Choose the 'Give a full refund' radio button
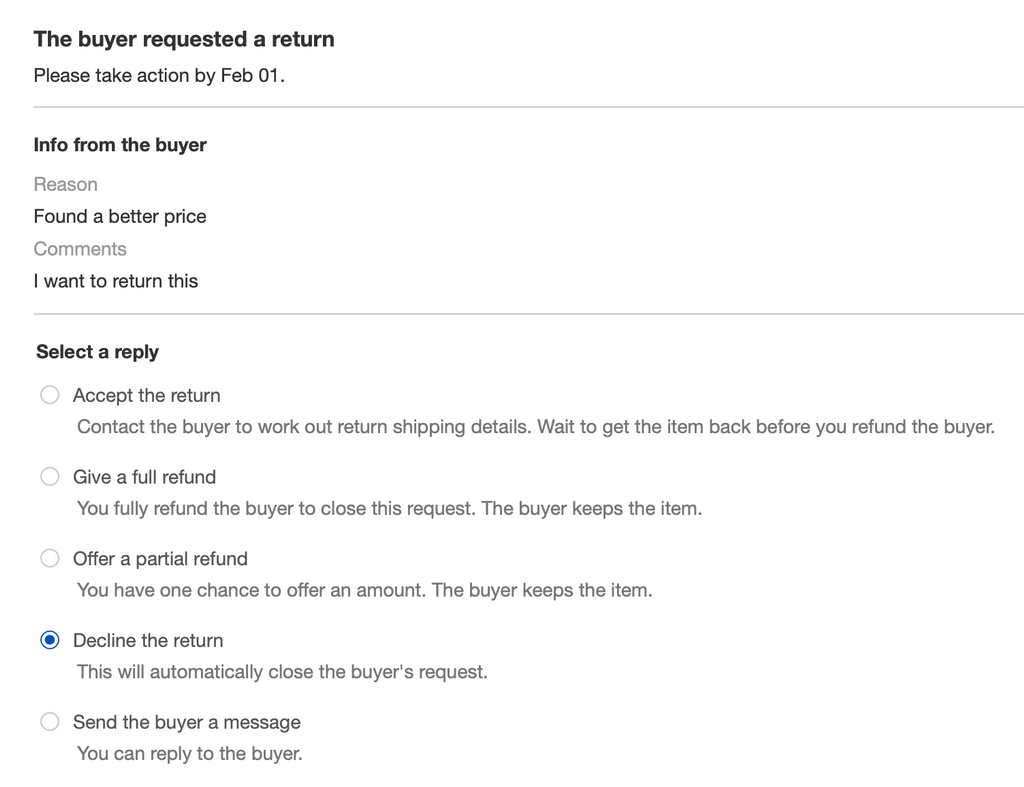The width and height of the screenshot is (1024, 787). pos(50,477)
